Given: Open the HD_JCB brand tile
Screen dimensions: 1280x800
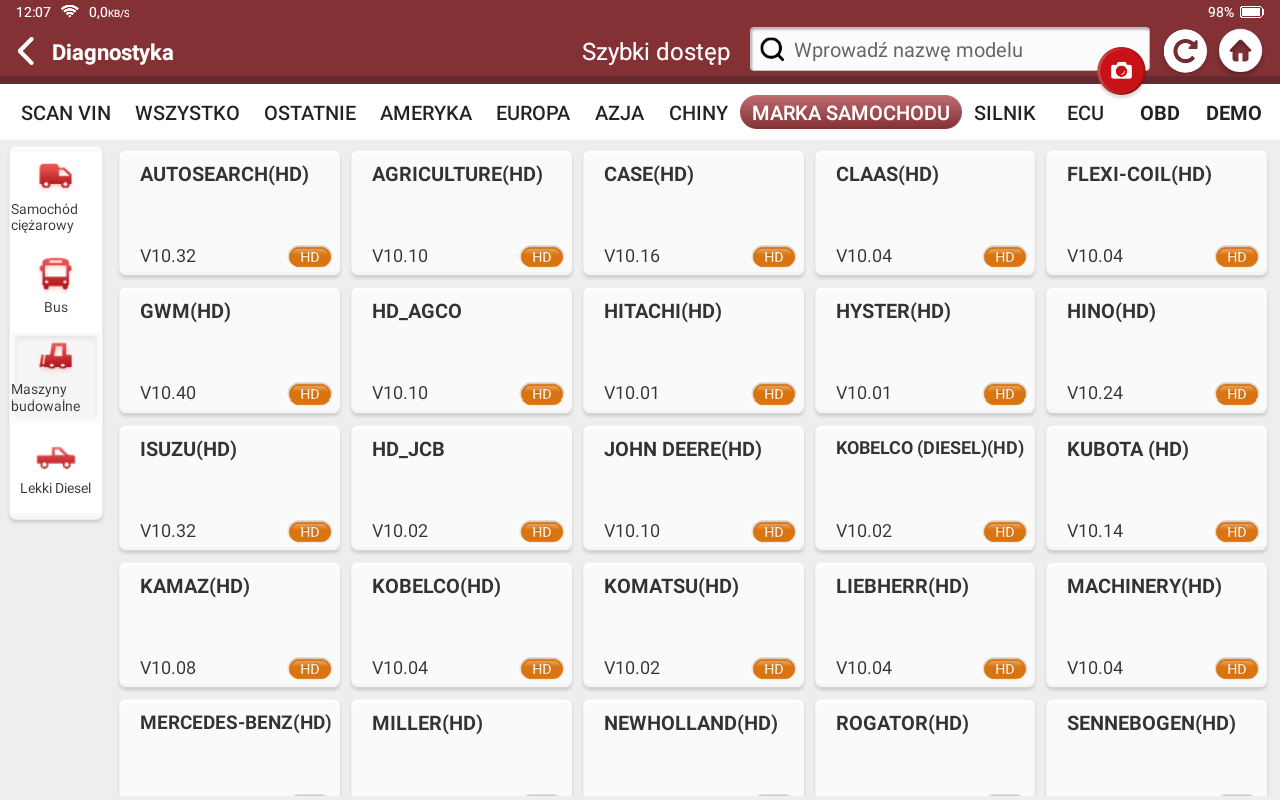Looking at the screenshot, I should click(x=461, y=488).
